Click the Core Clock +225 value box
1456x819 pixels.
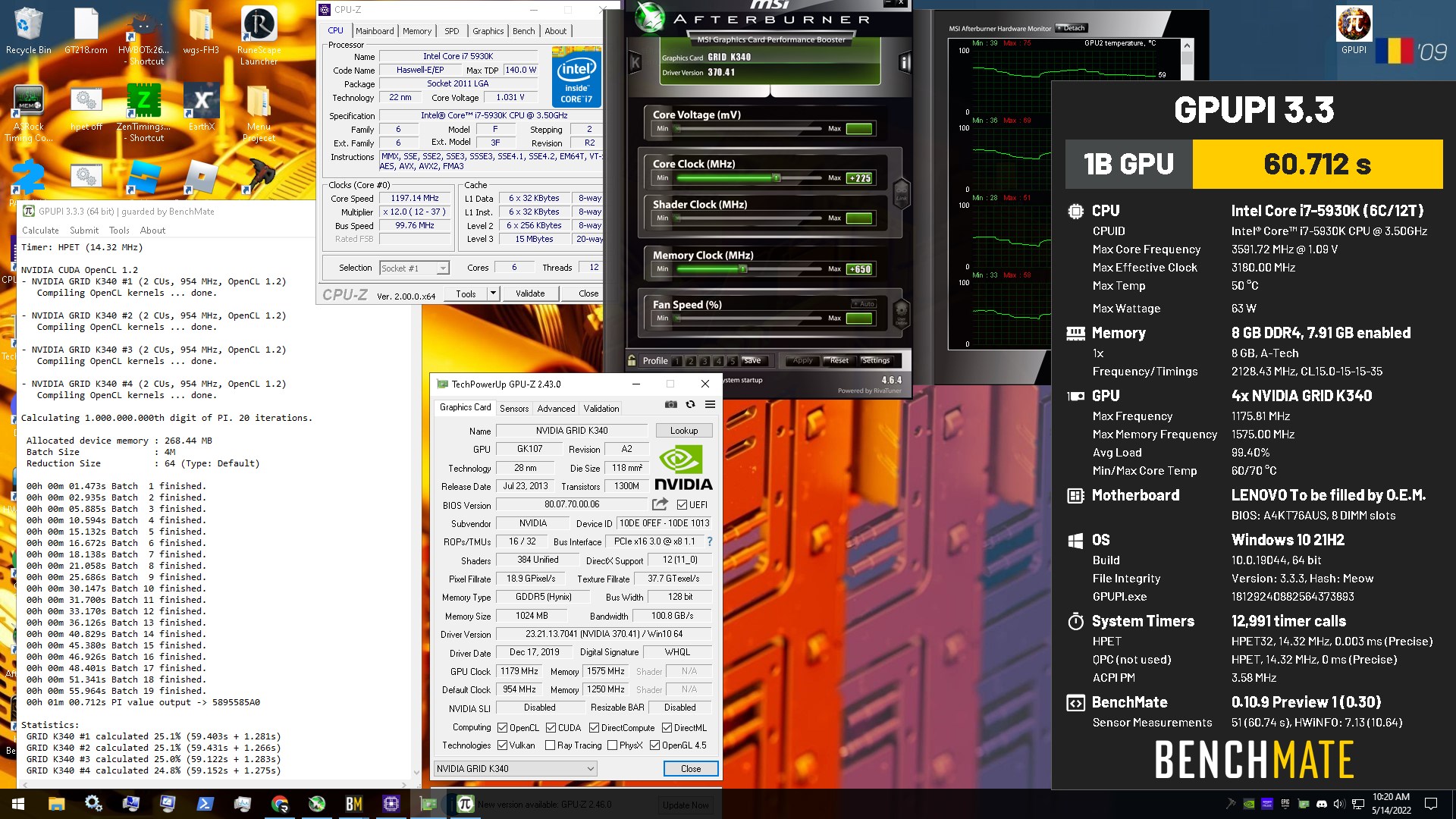click(859, 178)
